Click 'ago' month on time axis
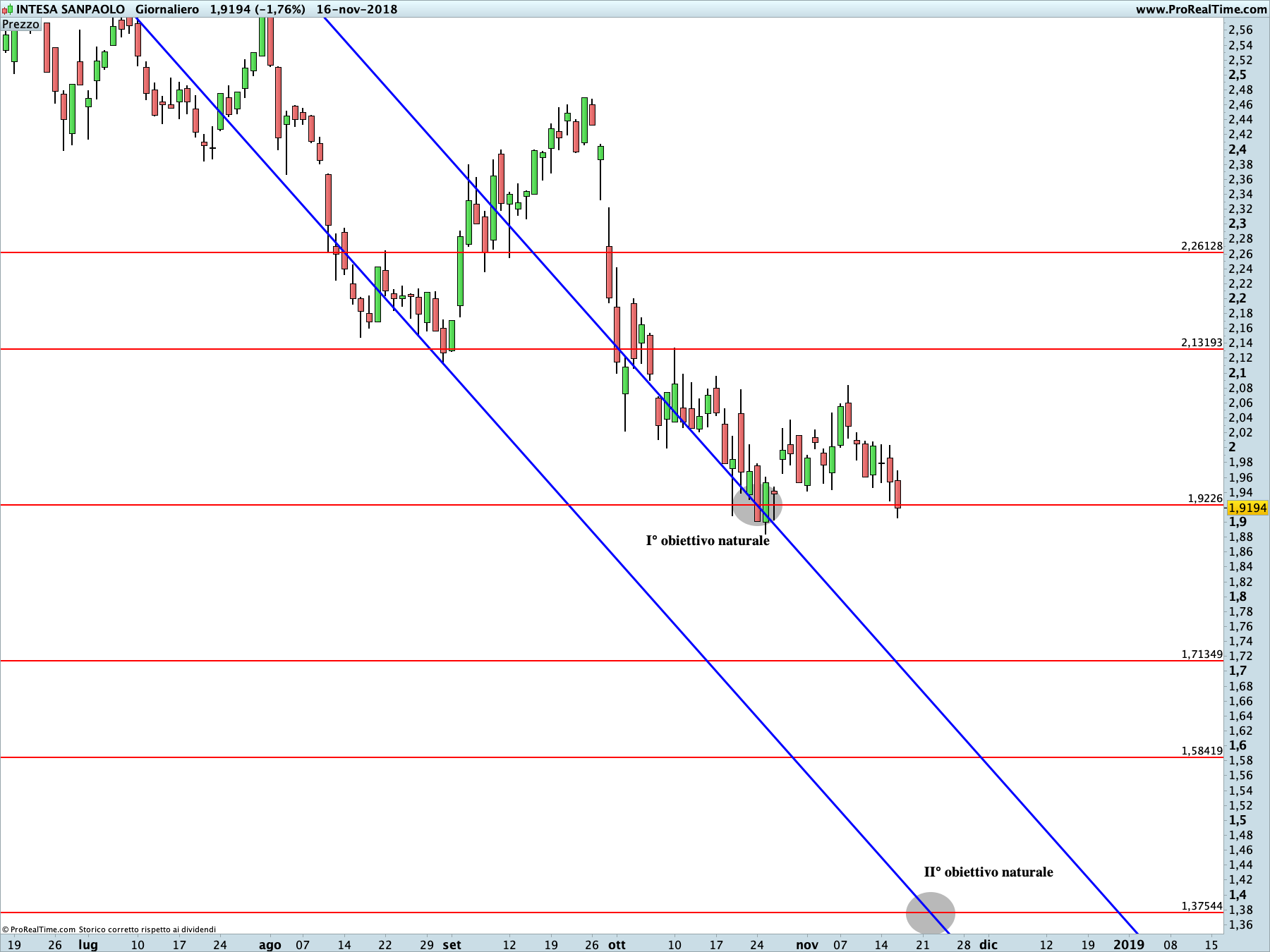Screen dimensions: 1270x952 point(270,945)
